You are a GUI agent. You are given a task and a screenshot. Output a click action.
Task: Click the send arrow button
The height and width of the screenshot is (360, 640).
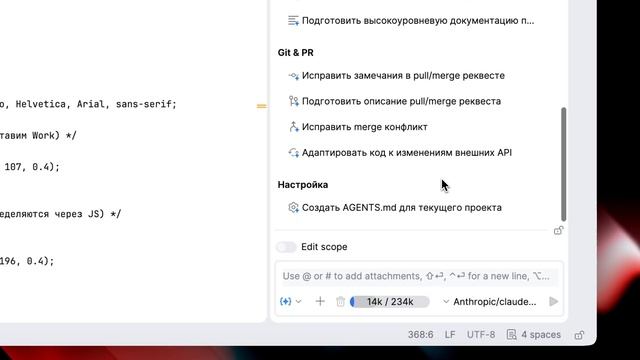[x=553, y=302]
